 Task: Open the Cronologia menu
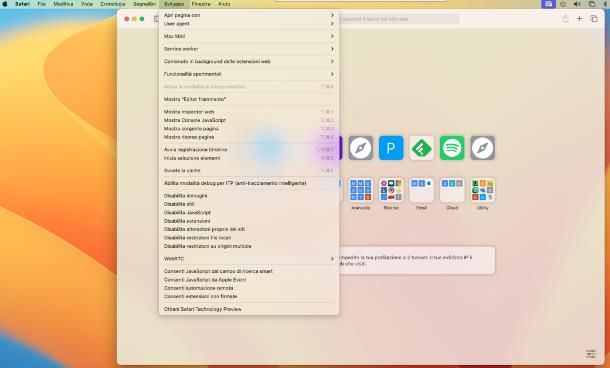[x=113, y=4]
